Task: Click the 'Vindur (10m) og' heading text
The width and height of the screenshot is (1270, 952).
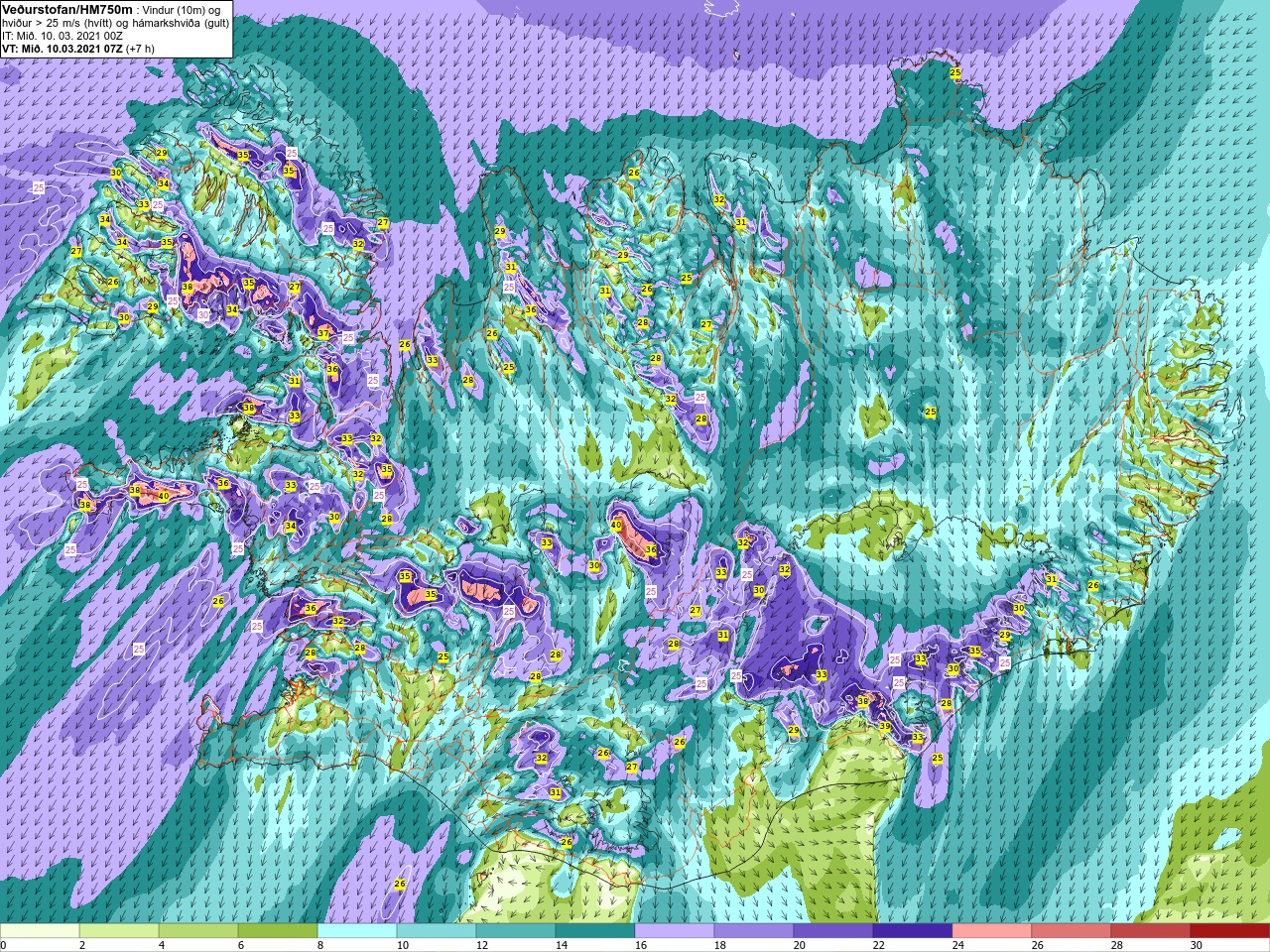Action: (x=183, y=9)
